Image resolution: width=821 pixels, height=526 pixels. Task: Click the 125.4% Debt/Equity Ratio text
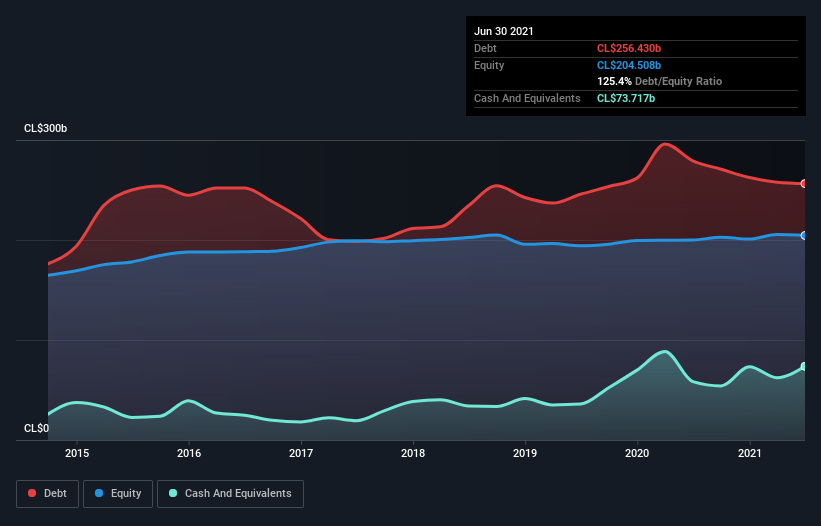point(659,82)
